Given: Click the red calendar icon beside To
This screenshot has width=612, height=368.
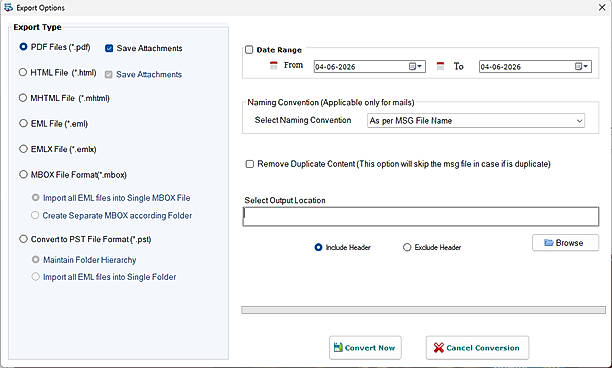Looking at the screenshot, I should 440,66.
